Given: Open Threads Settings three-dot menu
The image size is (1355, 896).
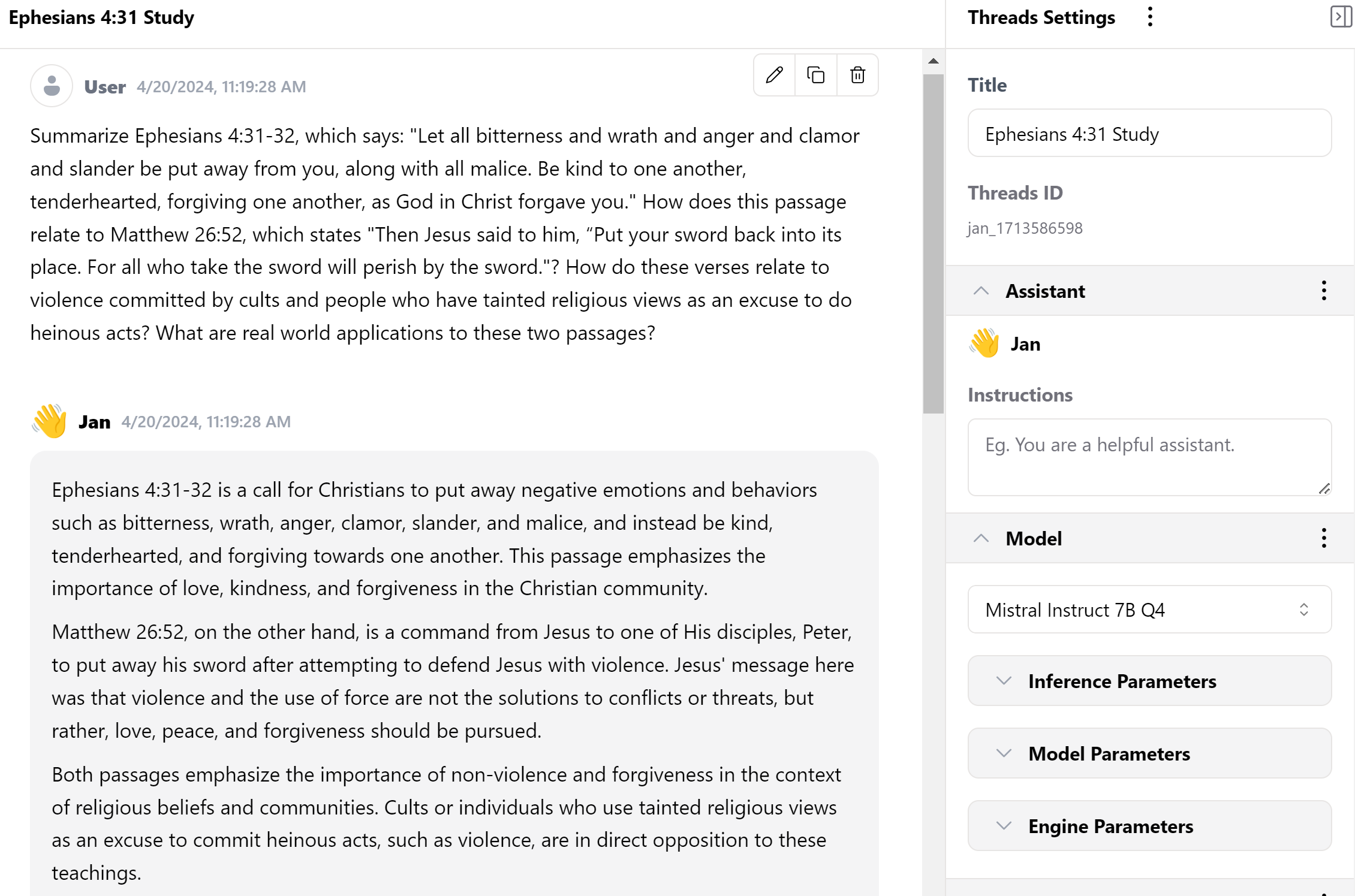Looking at the screenshot, I should click(1149, 17).
